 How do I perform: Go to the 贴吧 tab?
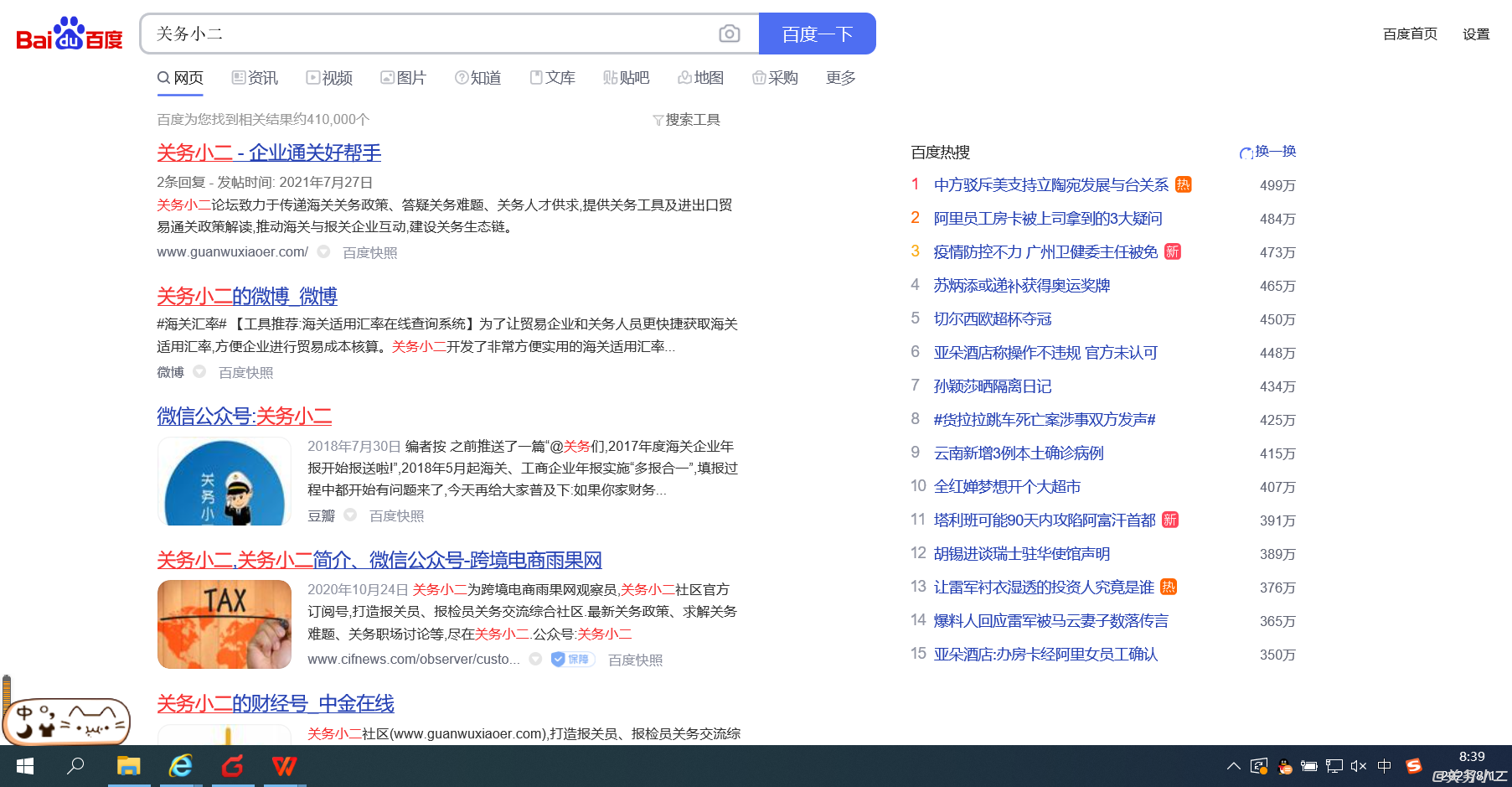point(627,78)
